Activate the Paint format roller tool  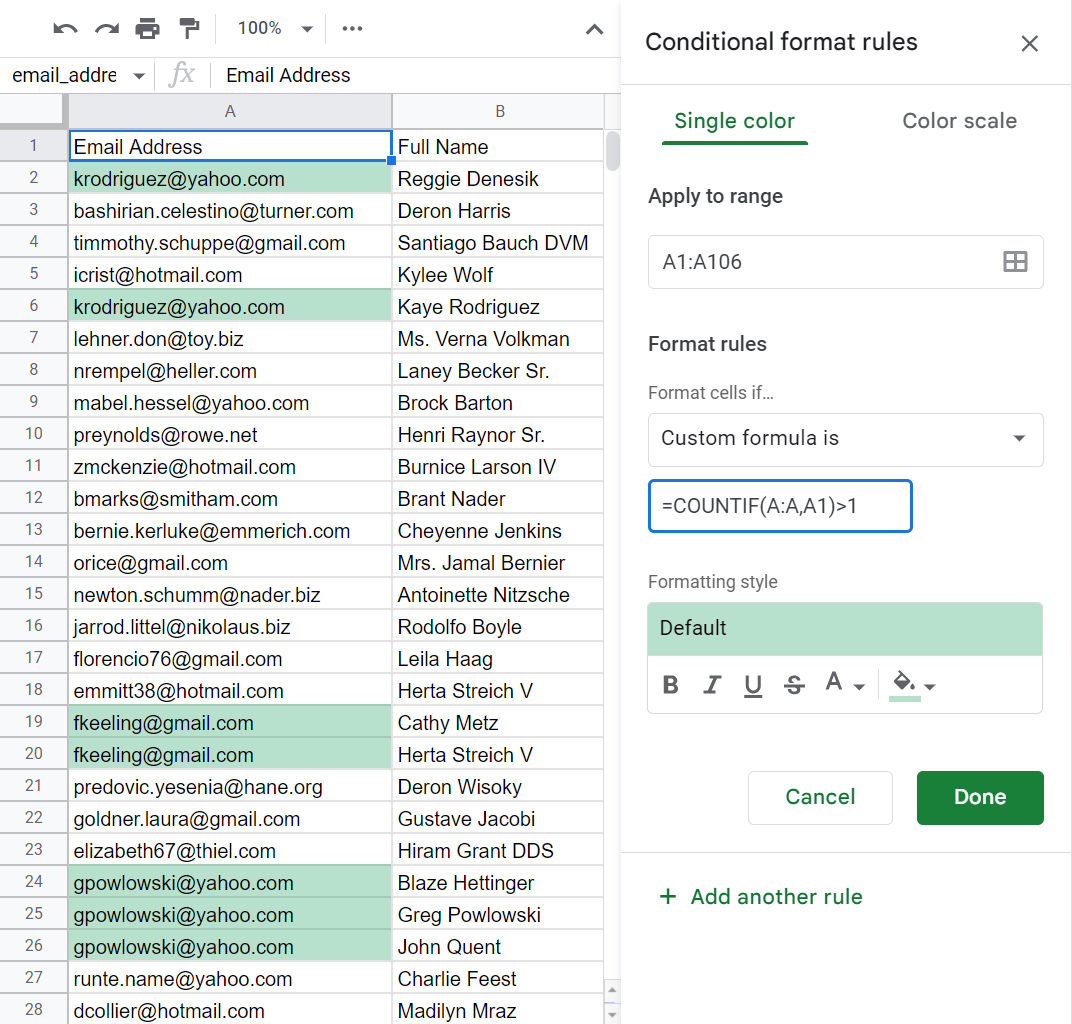(x=188, y=29)
